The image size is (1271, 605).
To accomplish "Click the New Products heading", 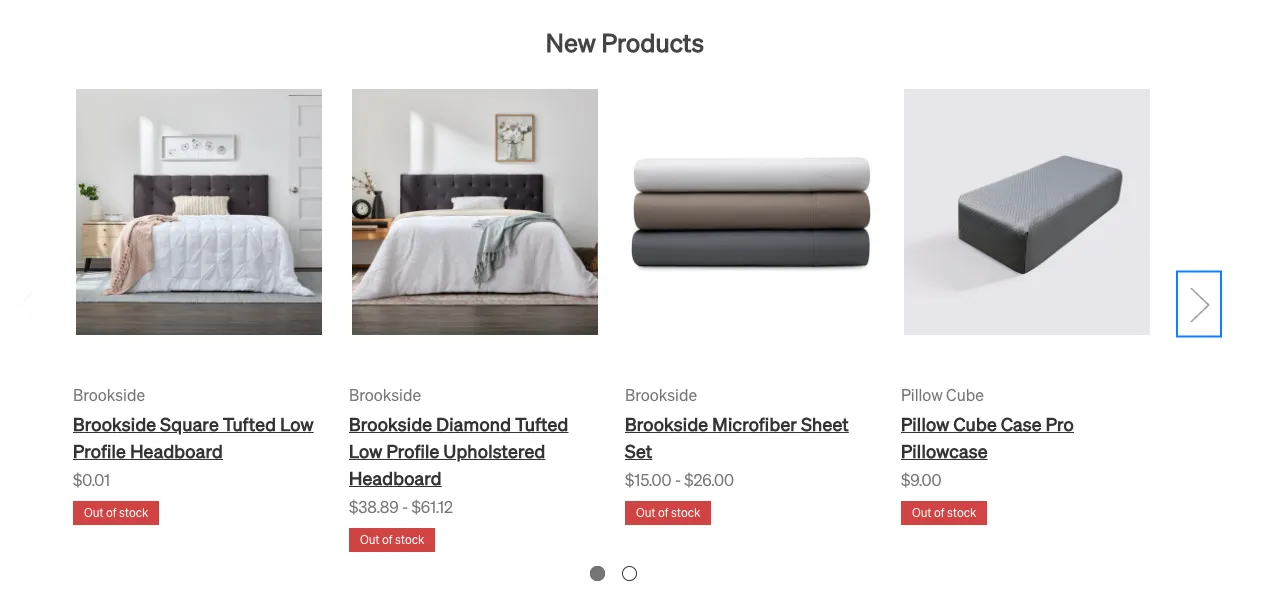I will pos(625,44).
